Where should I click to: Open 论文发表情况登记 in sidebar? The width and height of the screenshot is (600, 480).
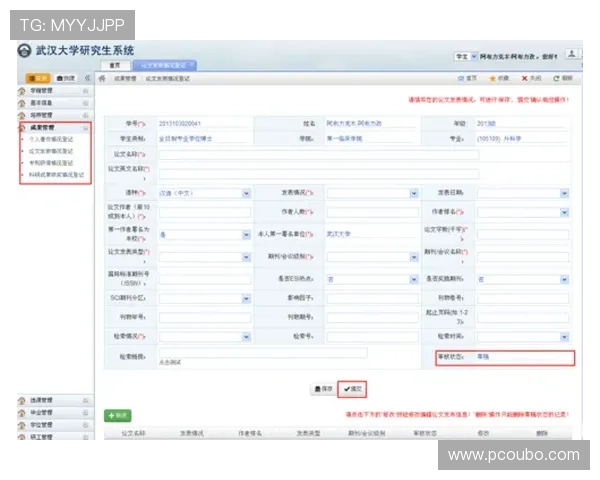coord(51,151)
